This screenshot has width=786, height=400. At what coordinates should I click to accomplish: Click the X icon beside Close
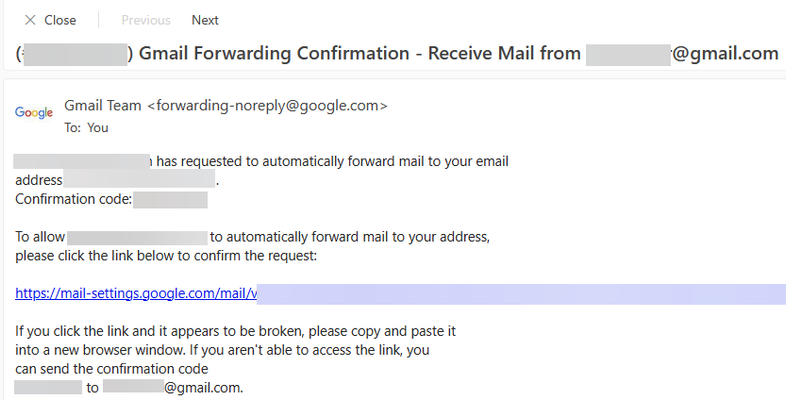pyautogui.click(x=30, y=20)
